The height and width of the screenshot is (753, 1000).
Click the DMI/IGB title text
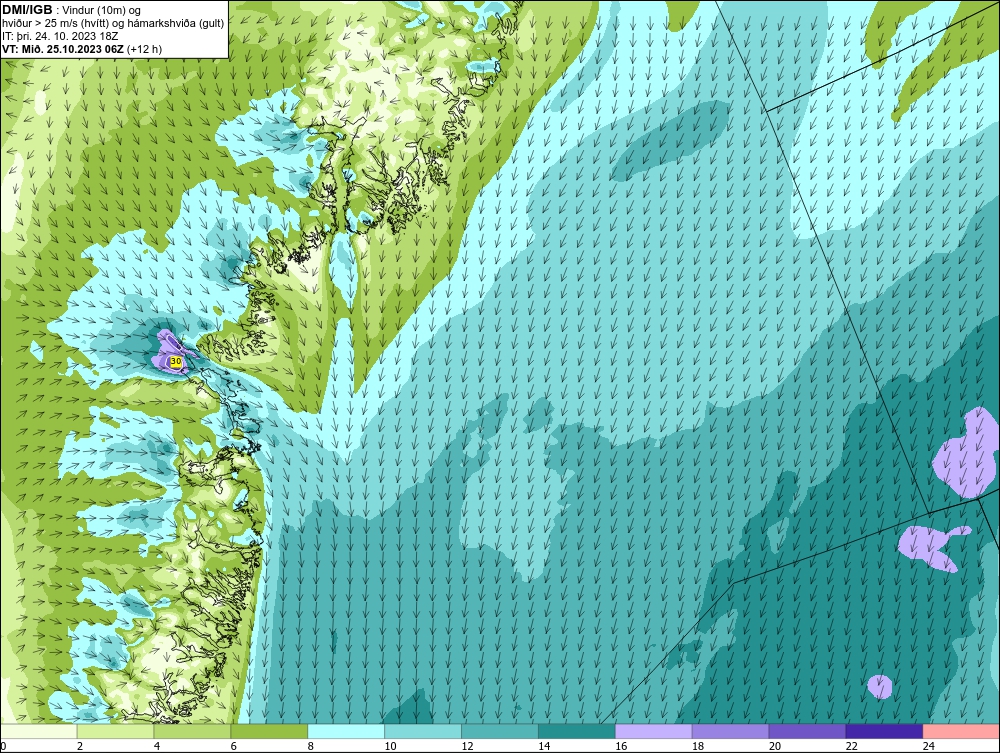point(27,10)
